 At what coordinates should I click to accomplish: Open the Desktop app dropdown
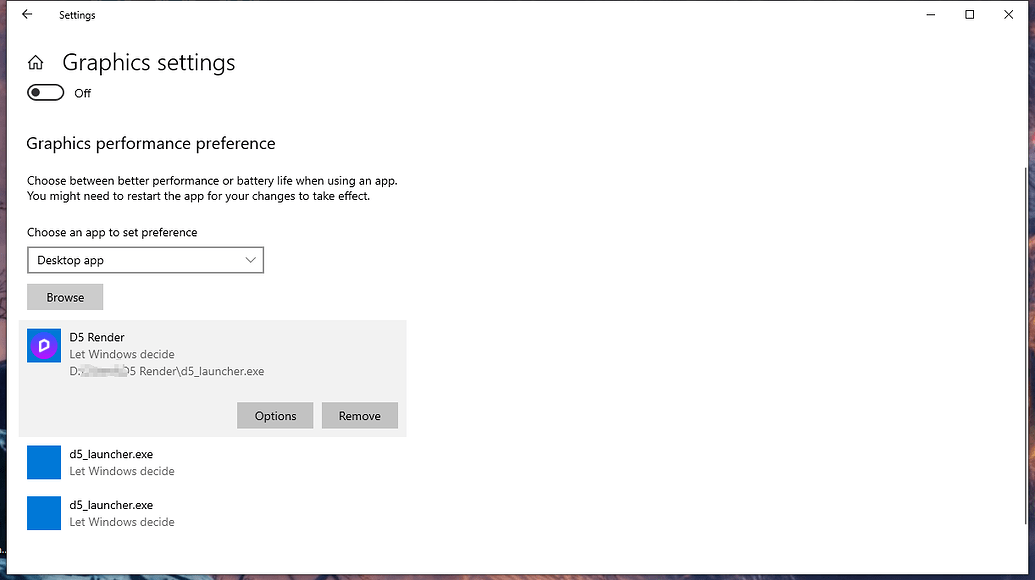145,260
